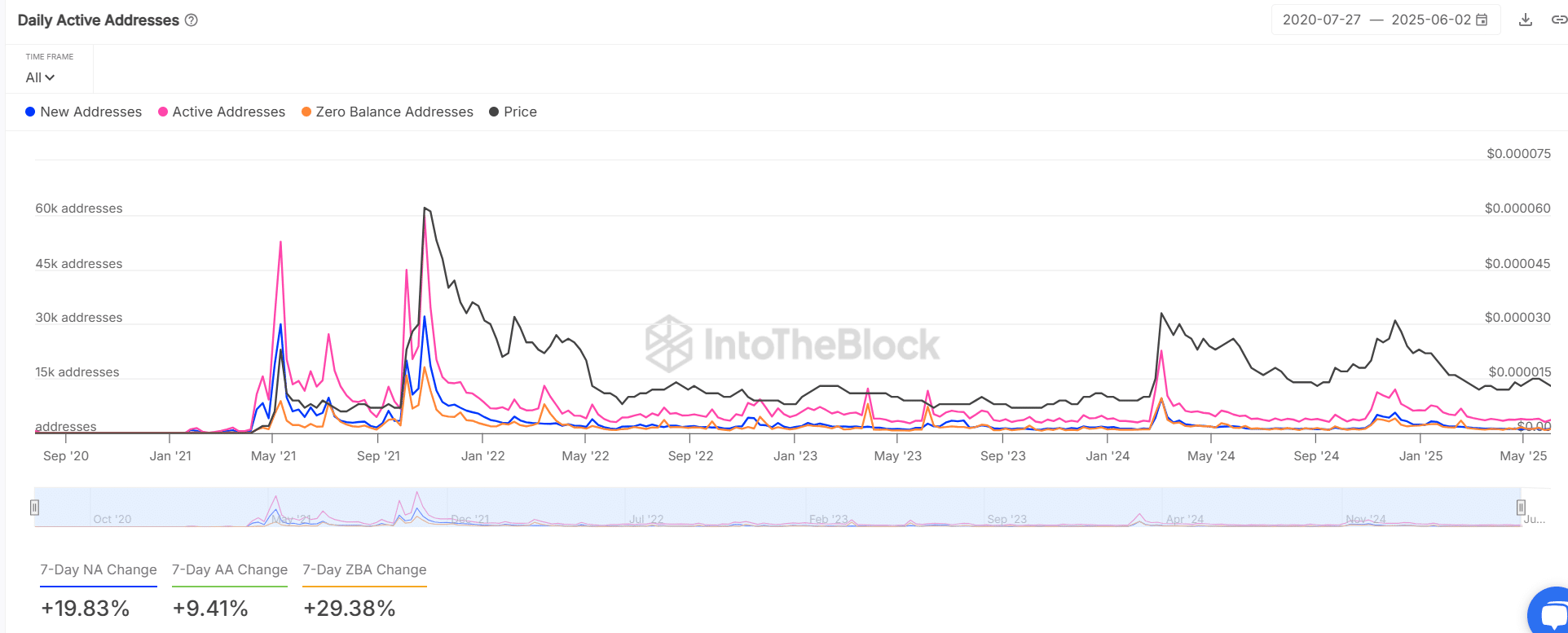Click the navigator overview mini chart
The height and width of the screenshot is (633, 1568).
pos(774,508)
